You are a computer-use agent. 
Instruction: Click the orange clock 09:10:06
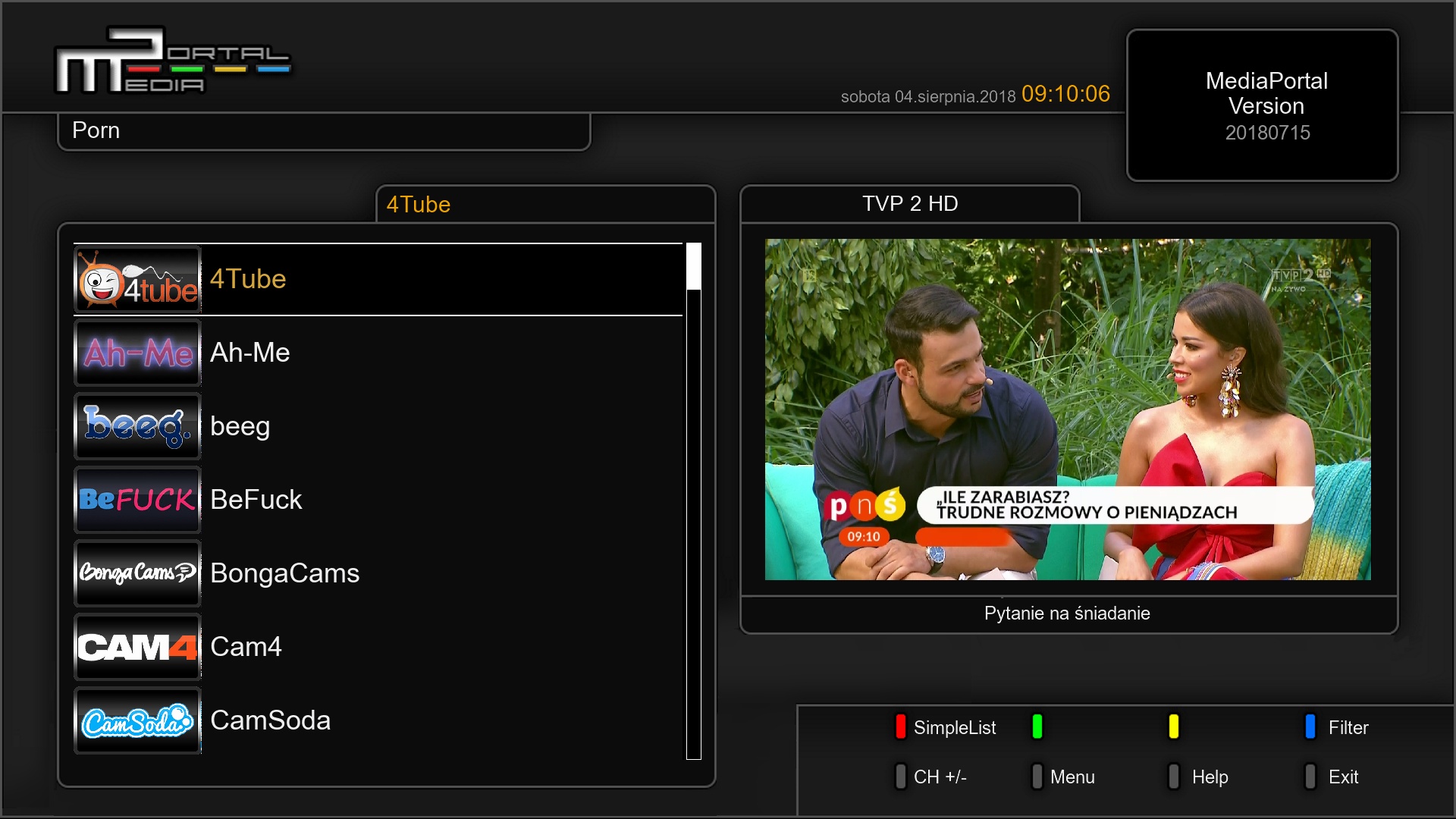point(1065,94)
